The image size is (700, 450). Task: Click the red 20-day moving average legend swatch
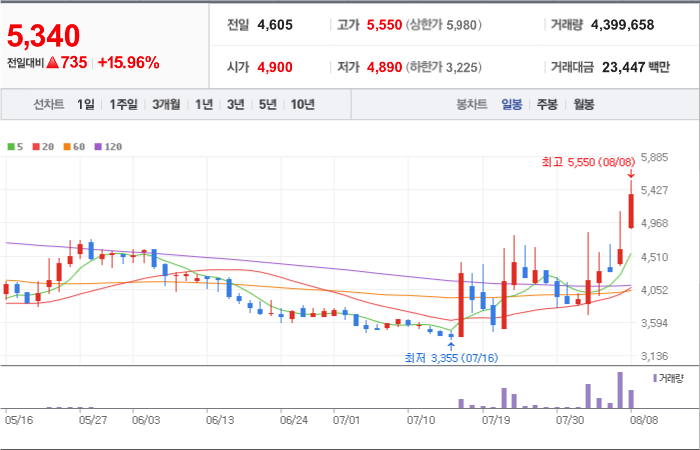click(36, 146)
